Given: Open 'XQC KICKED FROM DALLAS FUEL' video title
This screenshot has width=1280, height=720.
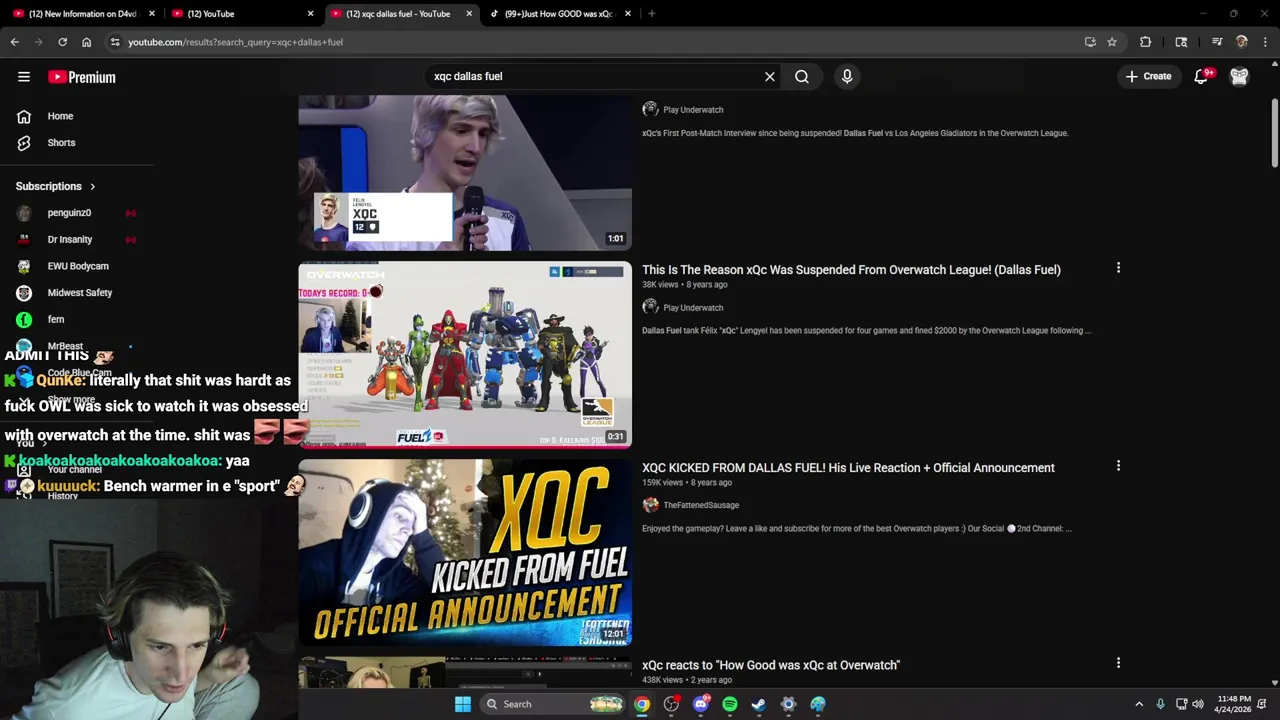Looking at the screenshot, I should (848, 467).
